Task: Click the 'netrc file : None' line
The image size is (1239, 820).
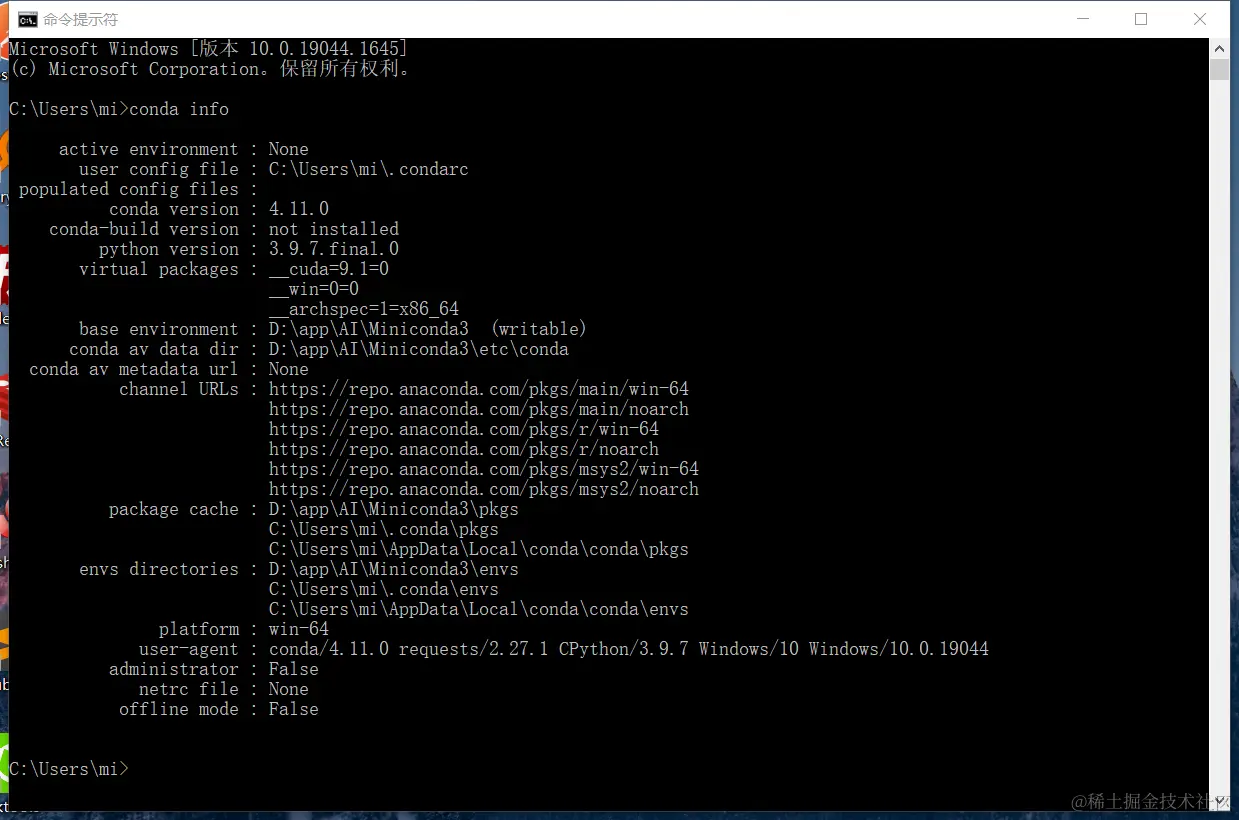Action: click(x=224, y=689)
